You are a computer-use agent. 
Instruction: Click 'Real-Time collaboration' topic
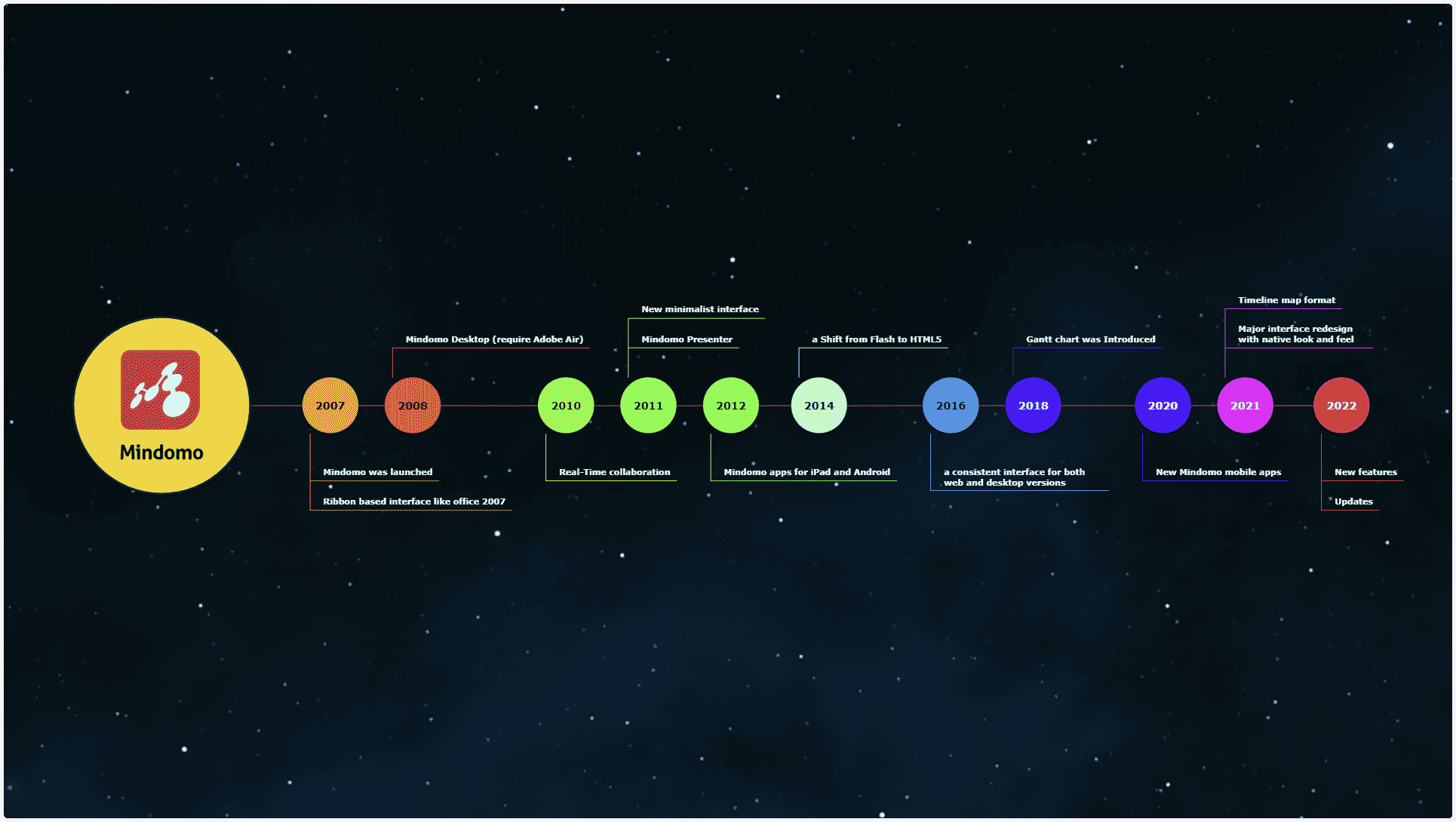614,472
